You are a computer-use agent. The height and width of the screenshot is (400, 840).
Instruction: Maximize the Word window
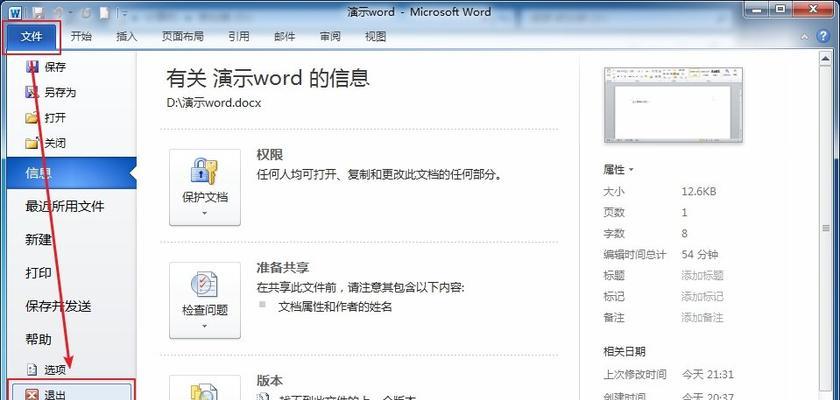(x=782, y=9)
